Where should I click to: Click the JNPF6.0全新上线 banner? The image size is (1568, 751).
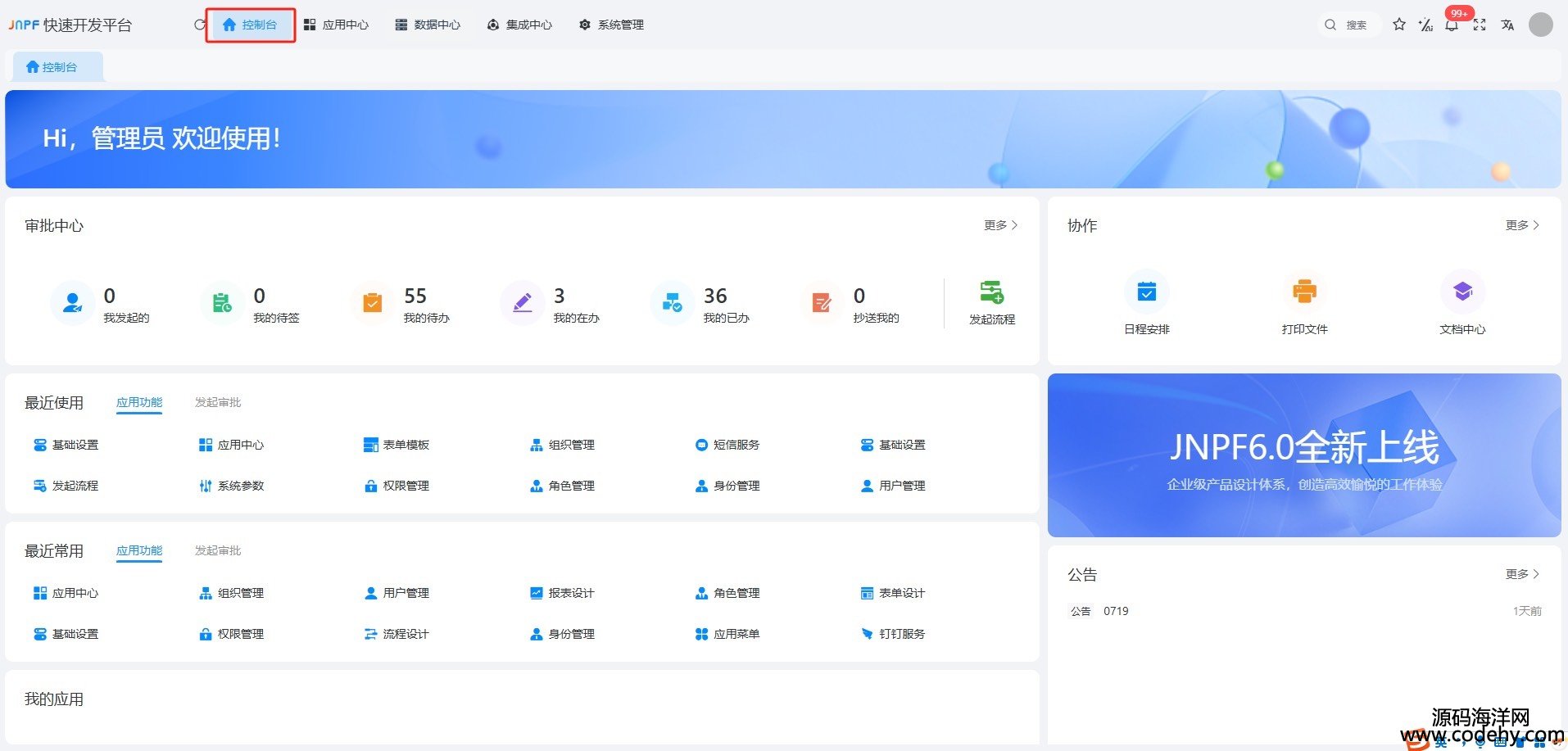tap(1304, 455)
